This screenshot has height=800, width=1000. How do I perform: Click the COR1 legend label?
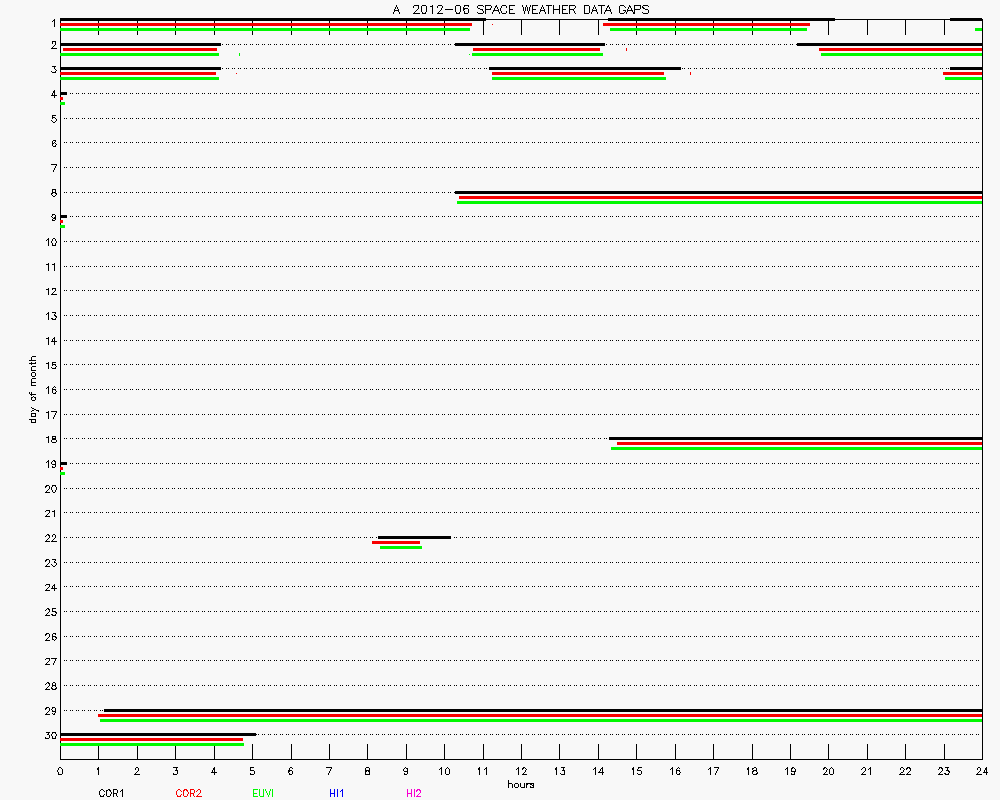coord(111,793)
